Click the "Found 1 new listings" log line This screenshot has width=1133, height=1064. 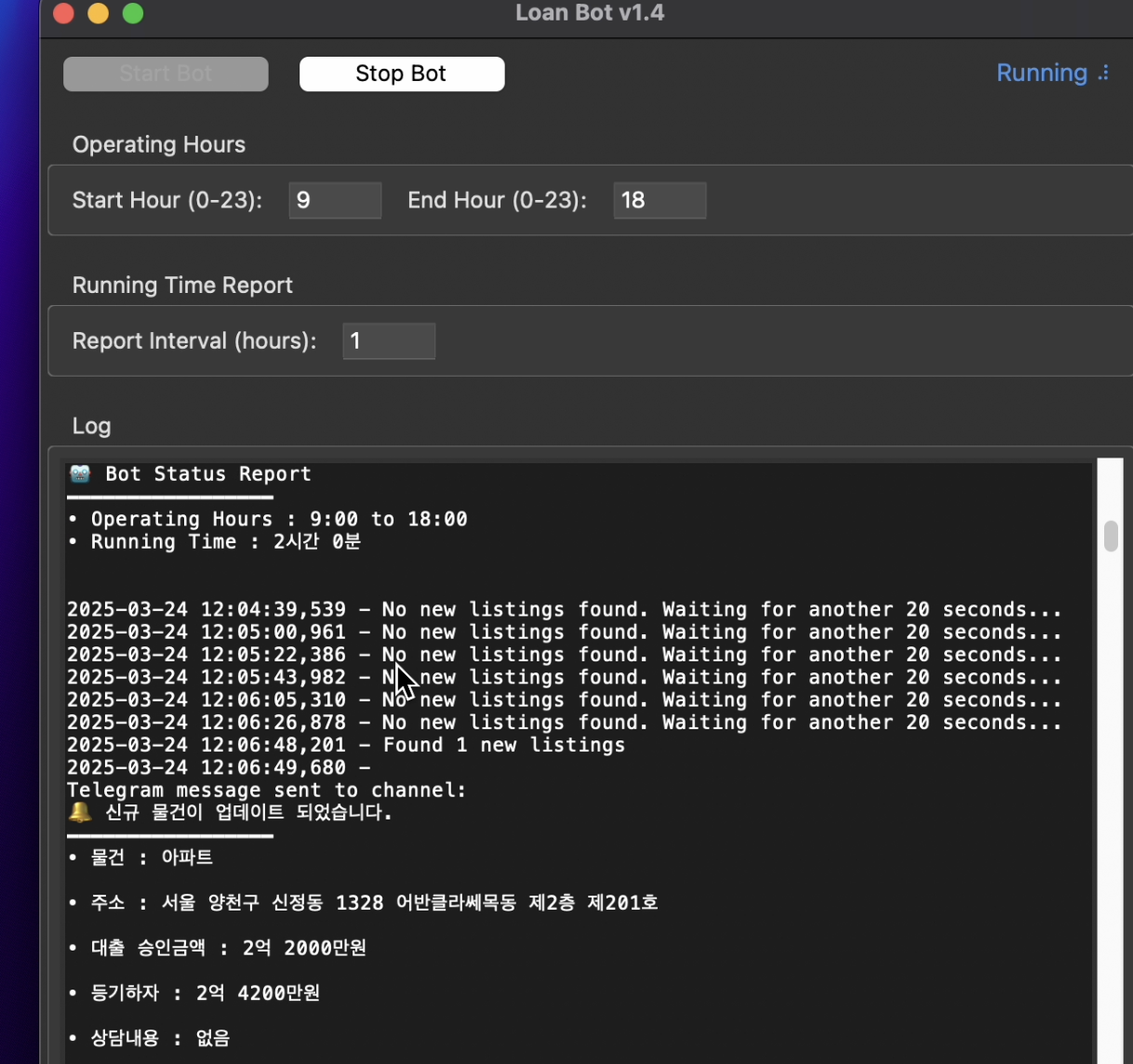[x=503, y=746]
